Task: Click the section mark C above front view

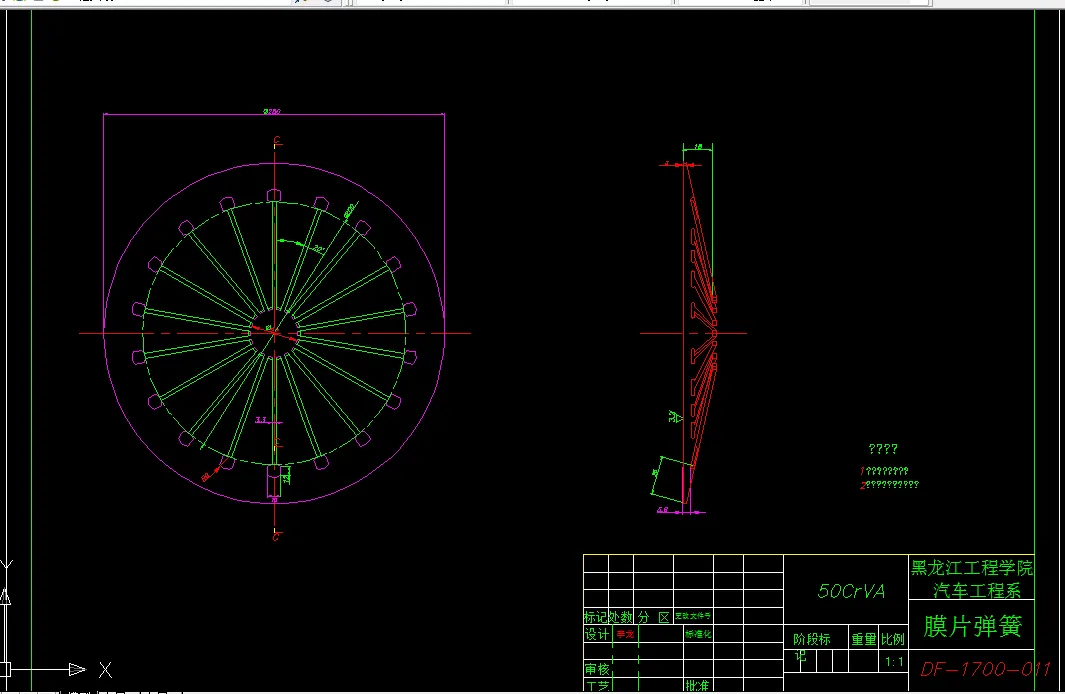Action: point(276,141)
